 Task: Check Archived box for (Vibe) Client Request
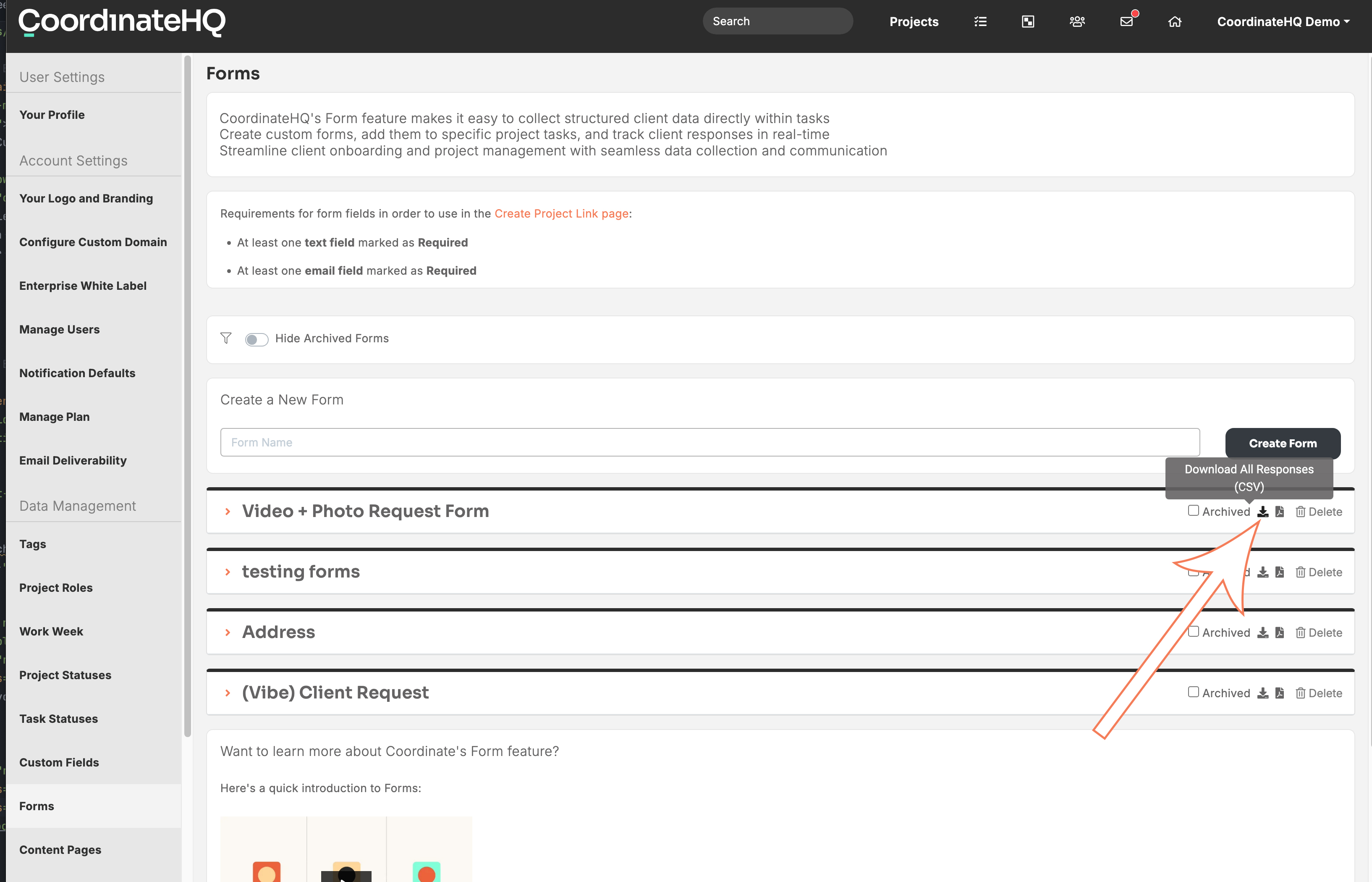(1194, 692)
